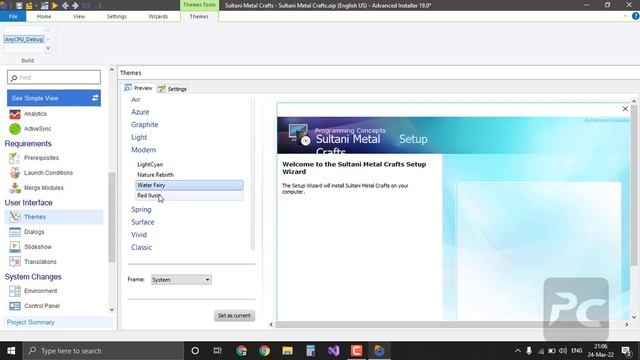Screen dimensions: 640x360
Task: Open the notification center icon
Action: tap(626, 351)
